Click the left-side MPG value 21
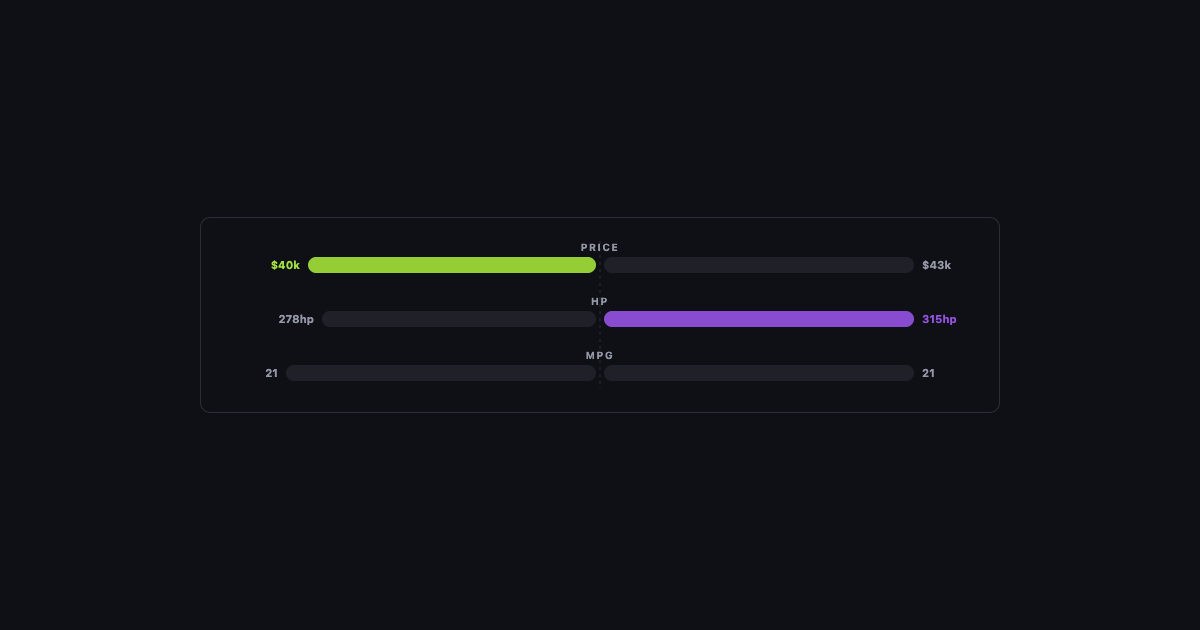Image resolution: width=1200 pixels, height=630 pixels. coord(272,373)
